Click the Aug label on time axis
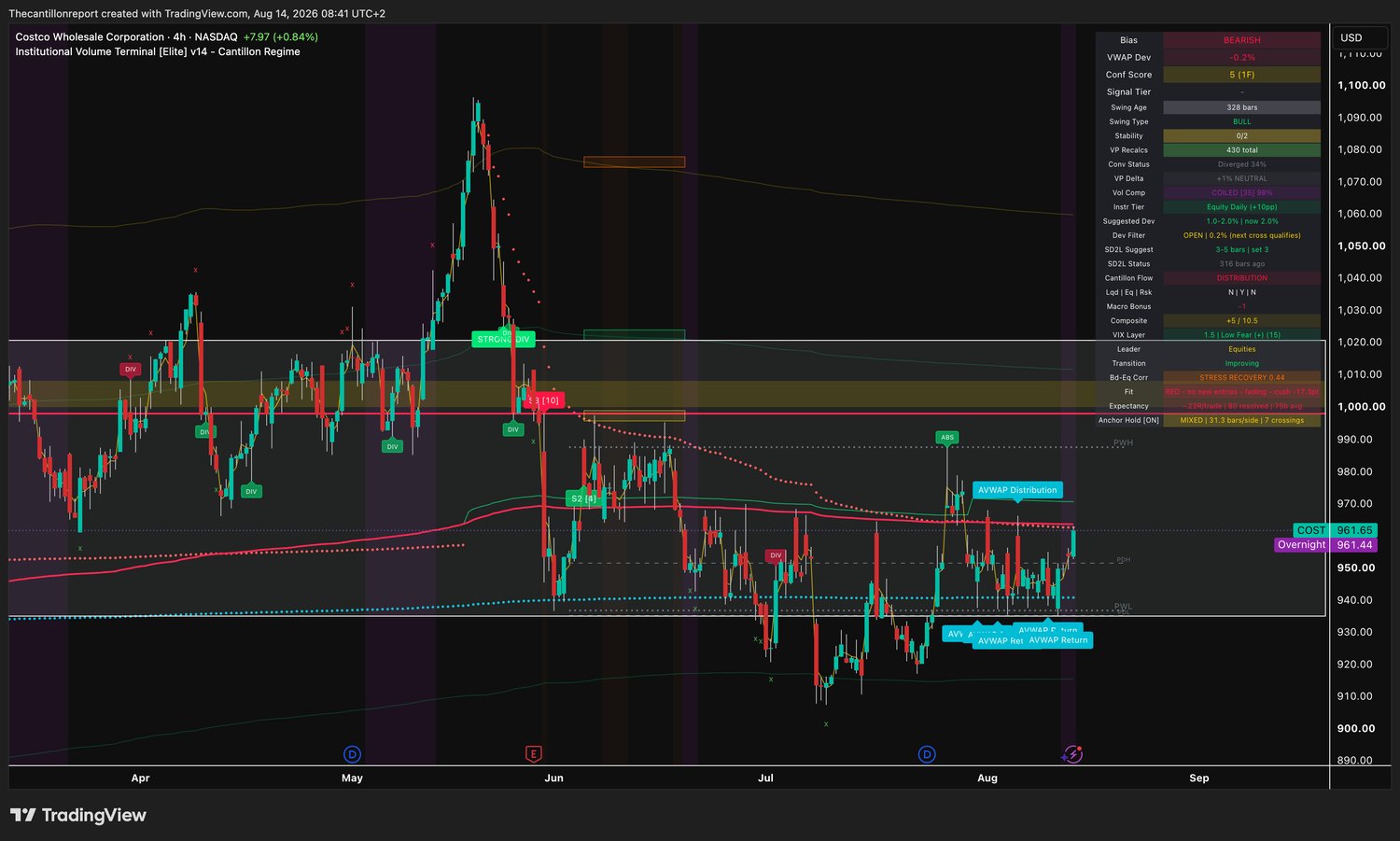The image size is (1400, 841). click(x=987, y=778)
